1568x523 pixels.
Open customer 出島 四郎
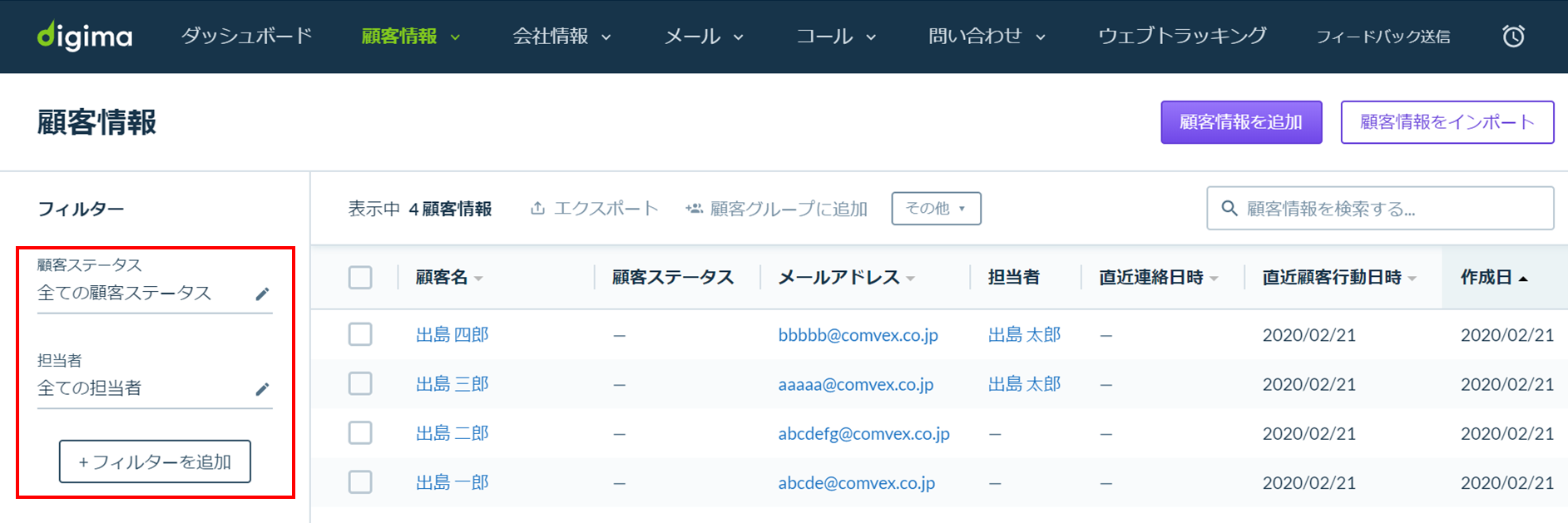coord(453,334)
